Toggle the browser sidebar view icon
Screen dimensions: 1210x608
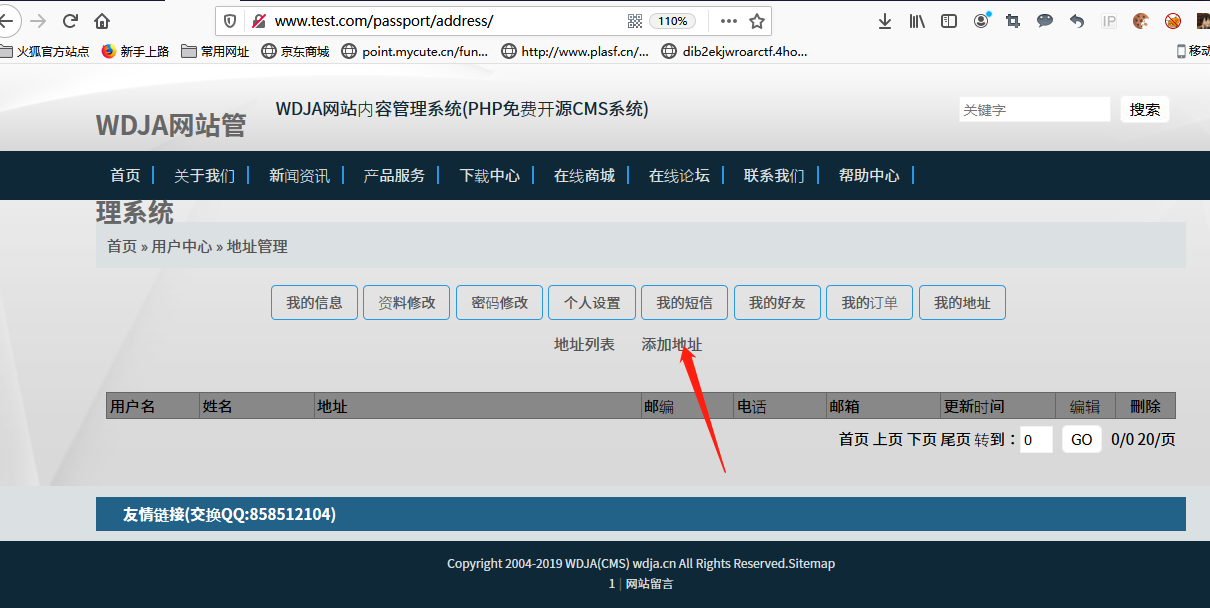tap(949, 21)
